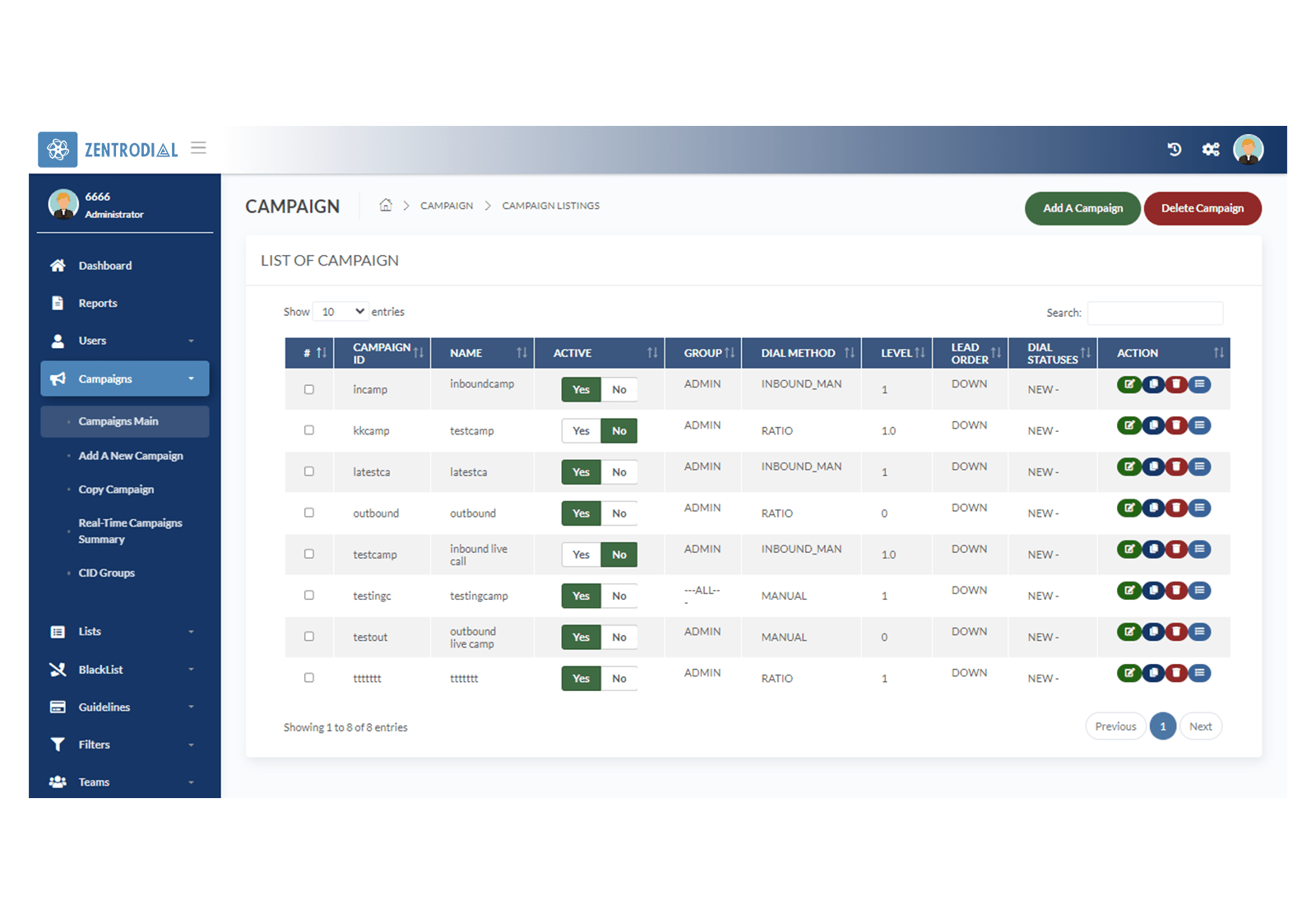
Task: Click the home icon in breadcrumb
Action: [385, 205]
